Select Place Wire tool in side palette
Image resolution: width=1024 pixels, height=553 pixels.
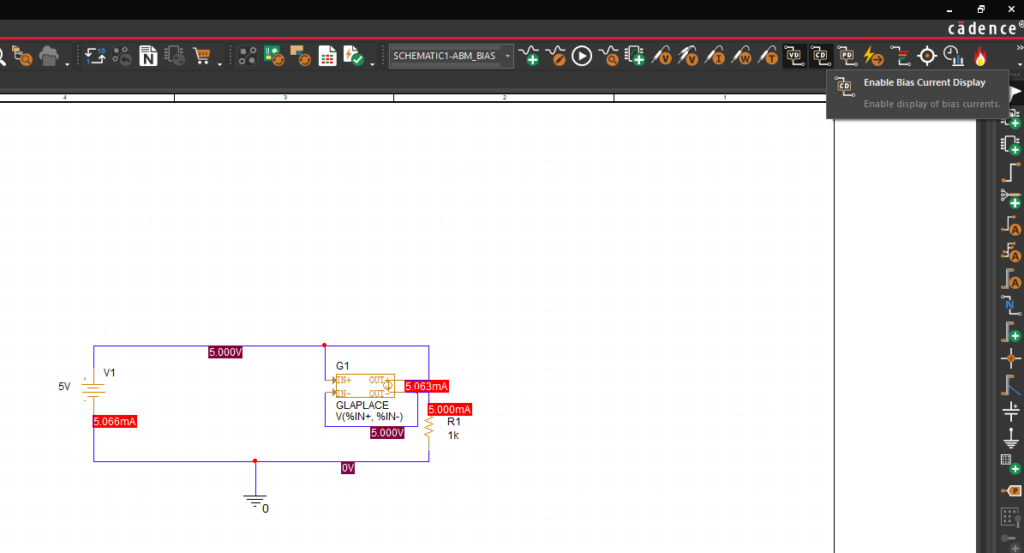tap(1010, 172)
